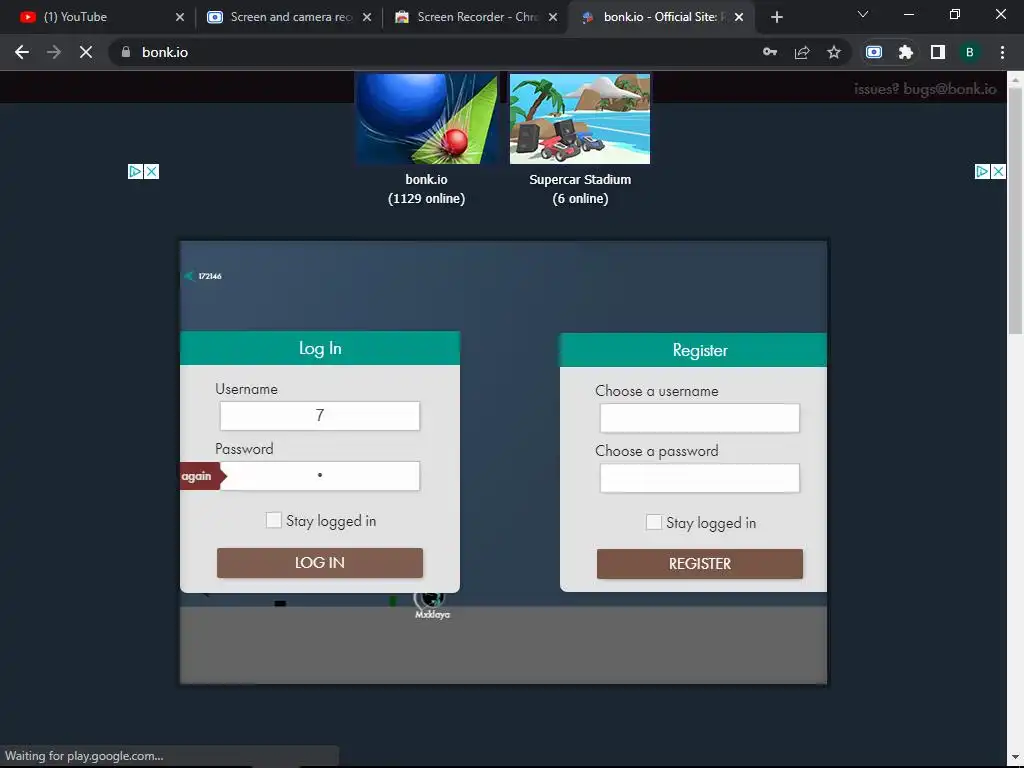Click the scrollbar down arrow
This screenshot has width=1024, height=768.
coord(1016,757)
